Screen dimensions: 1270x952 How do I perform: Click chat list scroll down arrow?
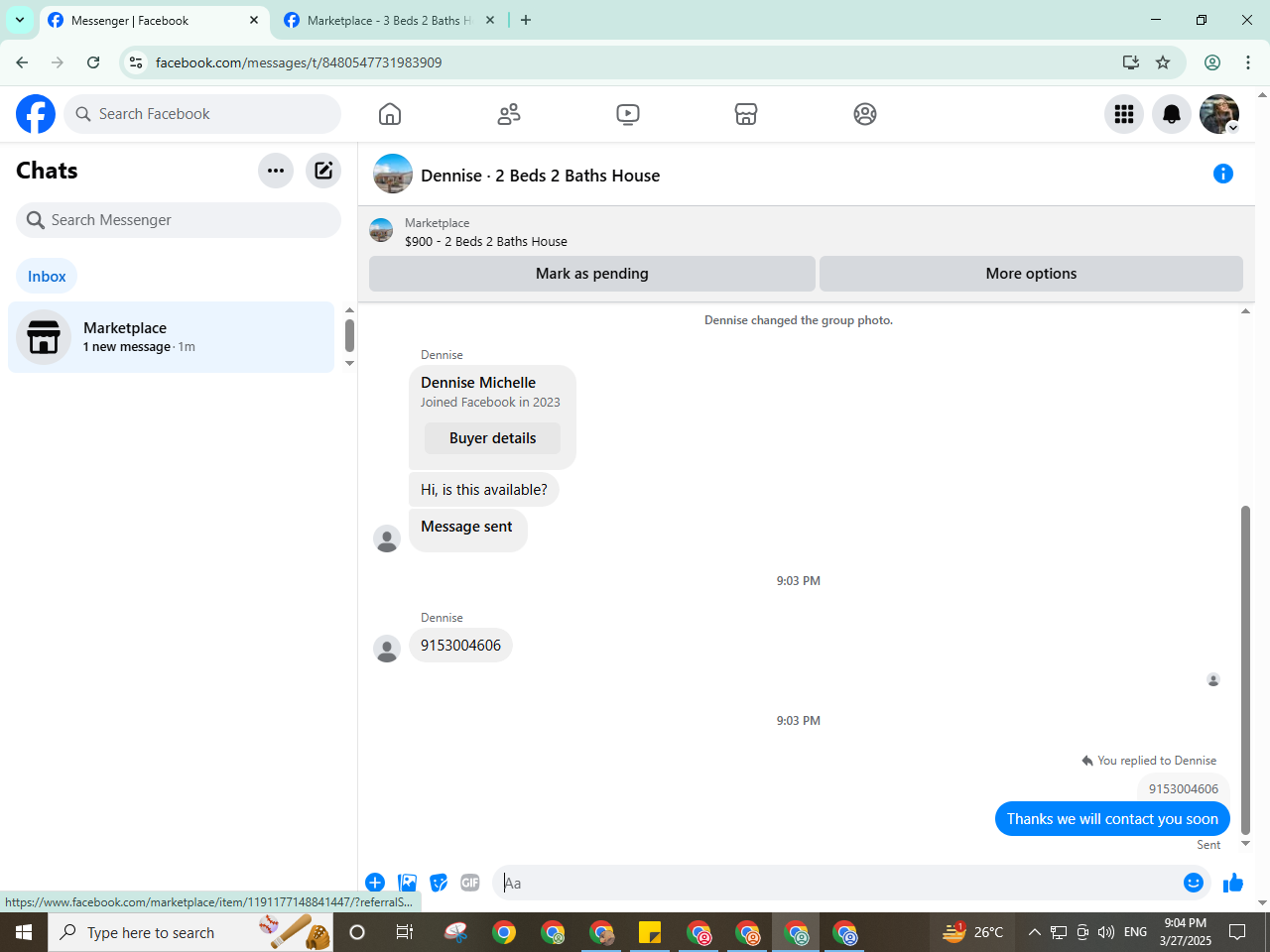(349, 363)
